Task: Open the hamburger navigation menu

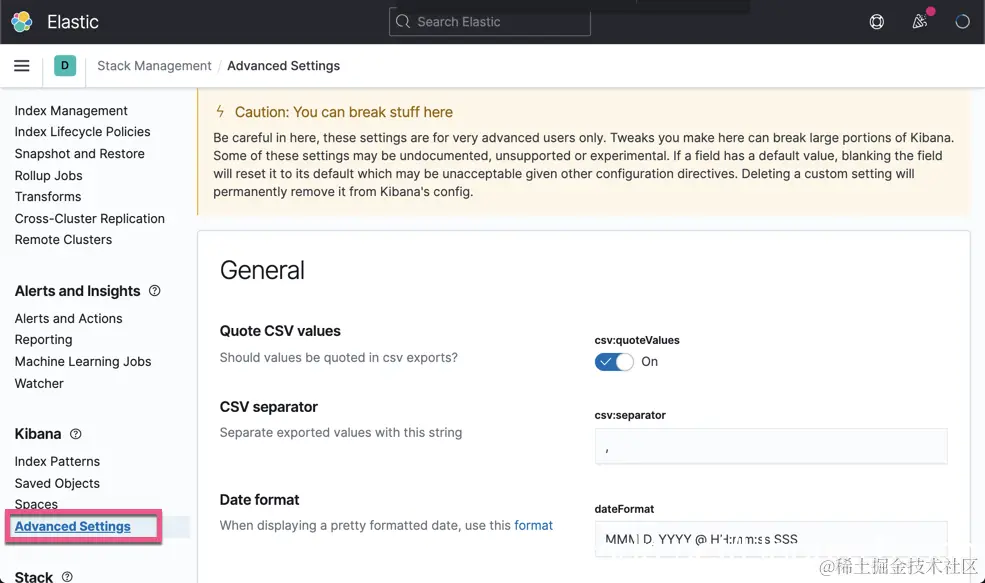Action: pos(21,66)
